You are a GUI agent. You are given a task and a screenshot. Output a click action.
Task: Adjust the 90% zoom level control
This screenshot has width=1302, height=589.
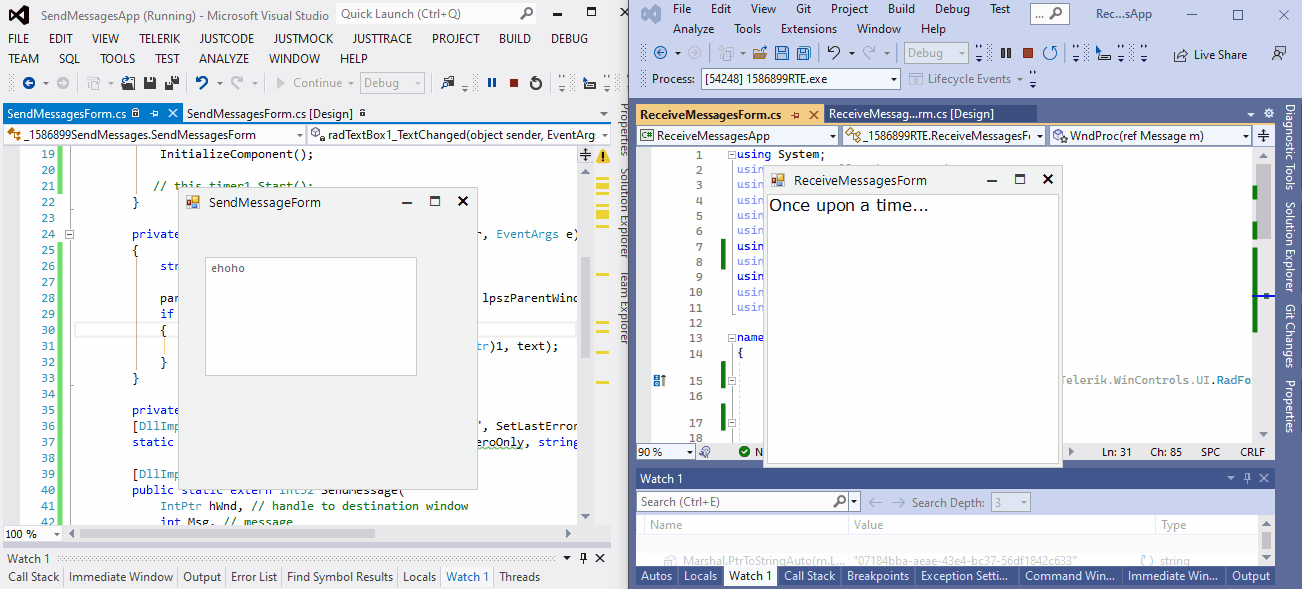pos(665,452)
